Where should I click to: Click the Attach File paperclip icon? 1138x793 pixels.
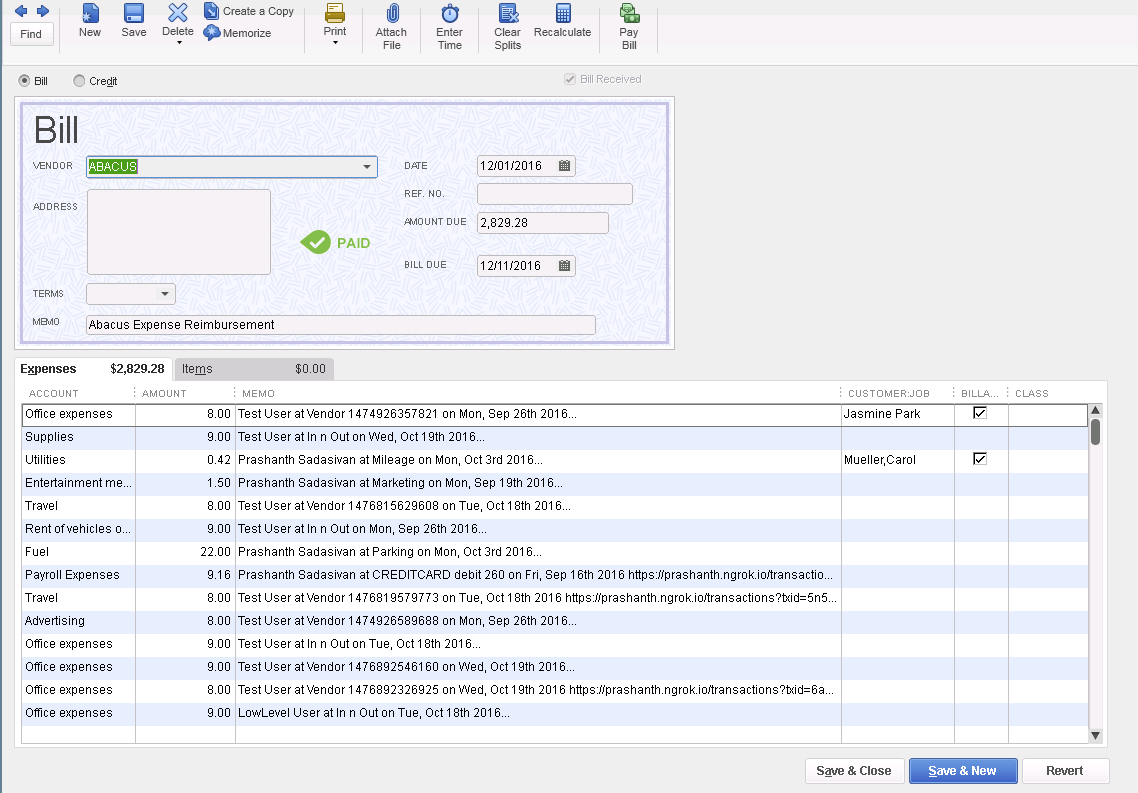(391, 14)
